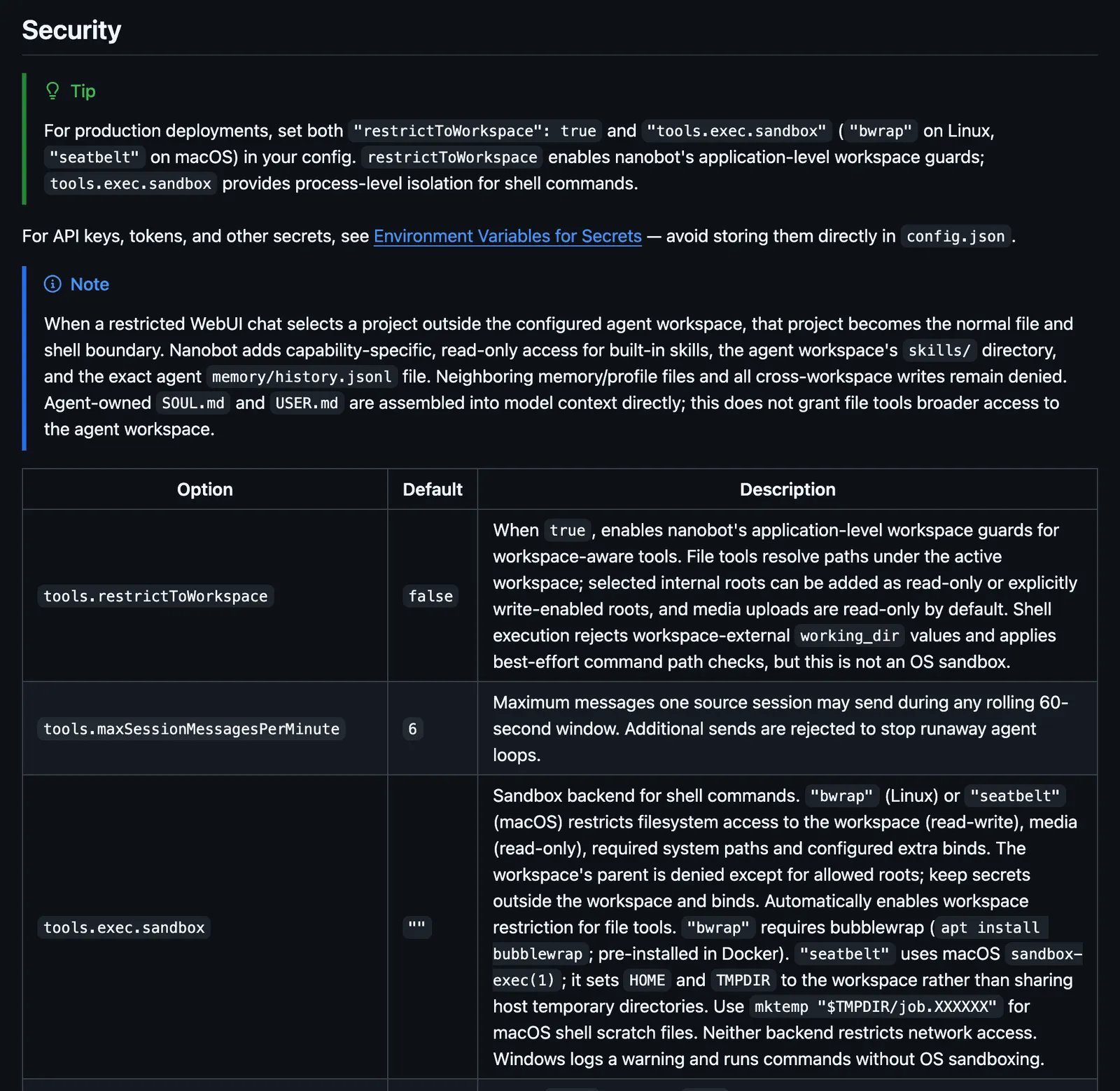The width and height of the screenshot is (1120, 1091).
Task: Click "restrictToWorkspace": true code in Tip
Action: coord(475,131)
